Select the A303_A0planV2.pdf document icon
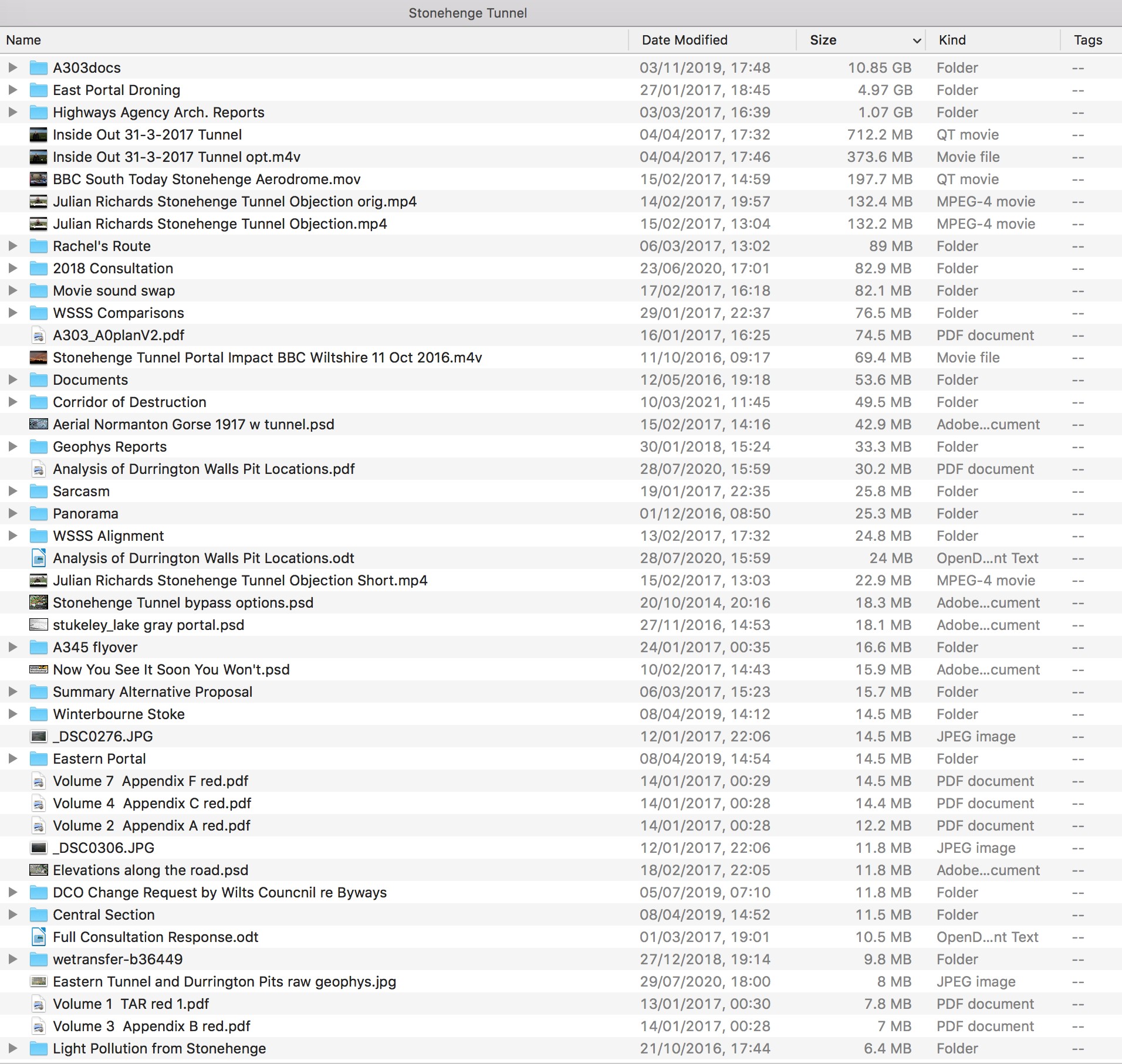This screenshot has height=1064, width=1122. tap(39, 336)
